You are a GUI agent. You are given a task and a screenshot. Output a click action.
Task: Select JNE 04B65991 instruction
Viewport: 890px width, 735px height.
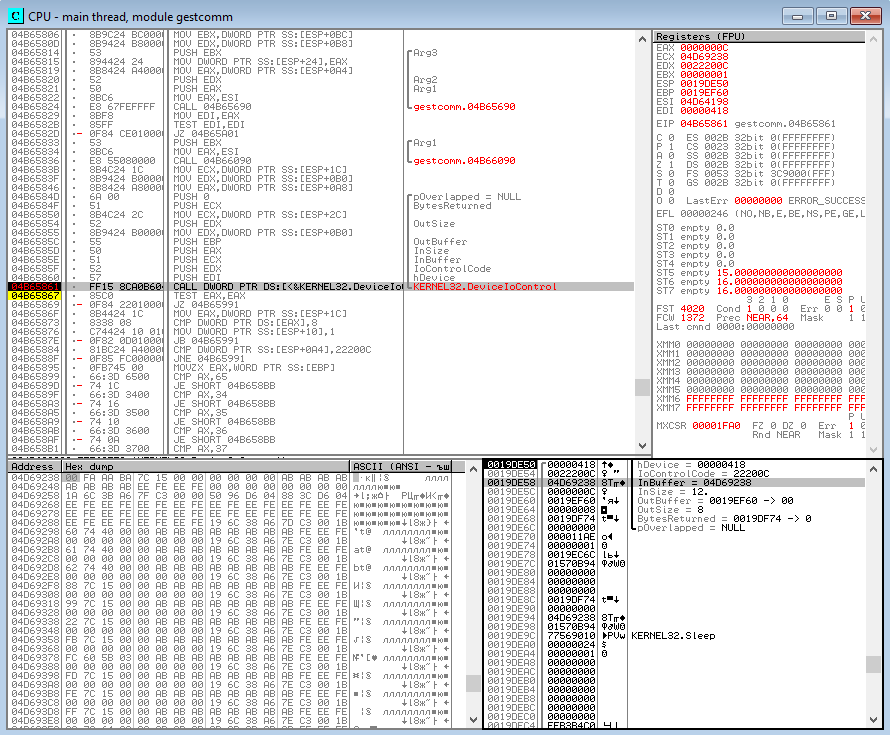[321, 359]
